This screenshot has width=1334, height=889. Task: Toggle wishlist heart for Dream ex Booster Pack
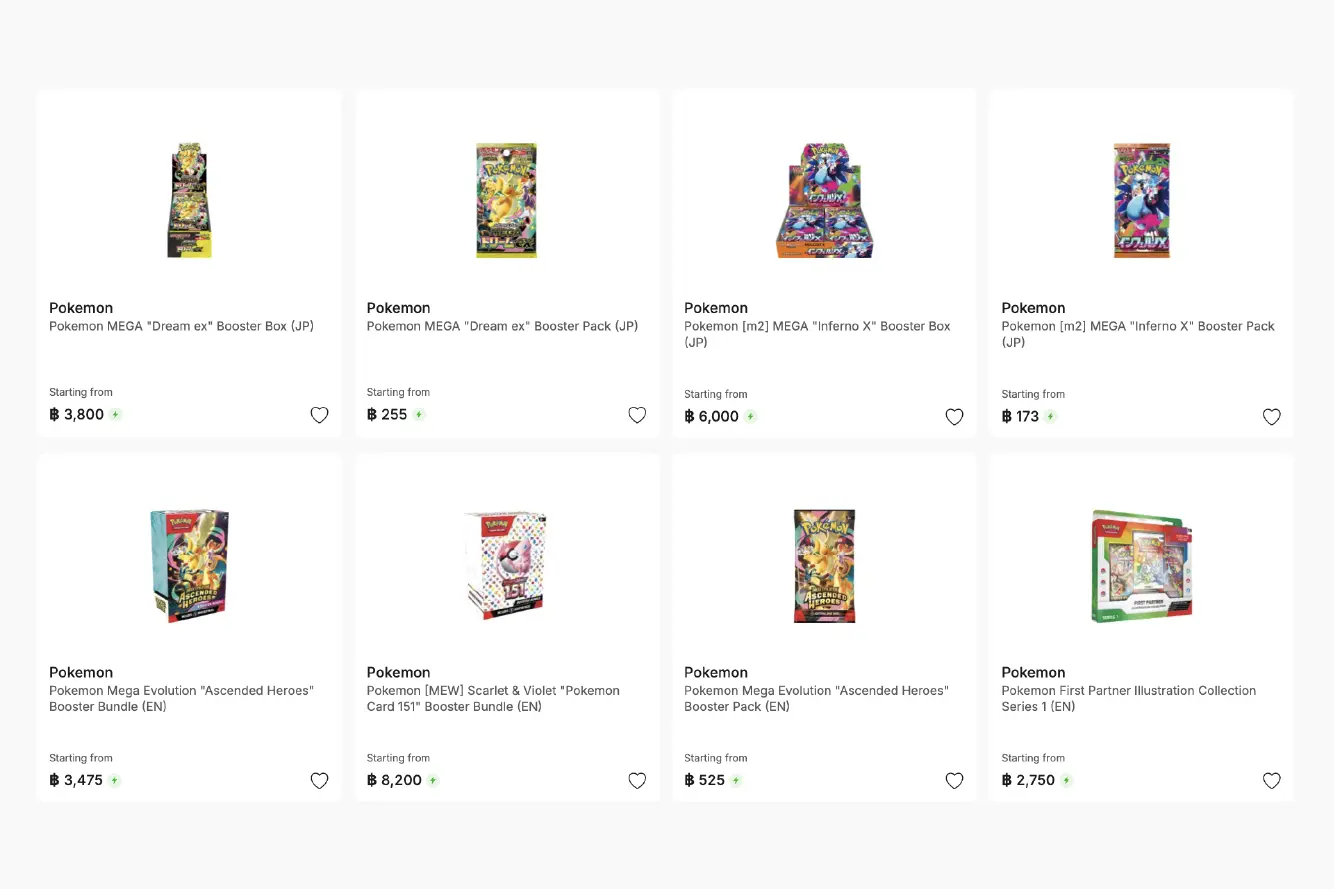pos(637,415)
